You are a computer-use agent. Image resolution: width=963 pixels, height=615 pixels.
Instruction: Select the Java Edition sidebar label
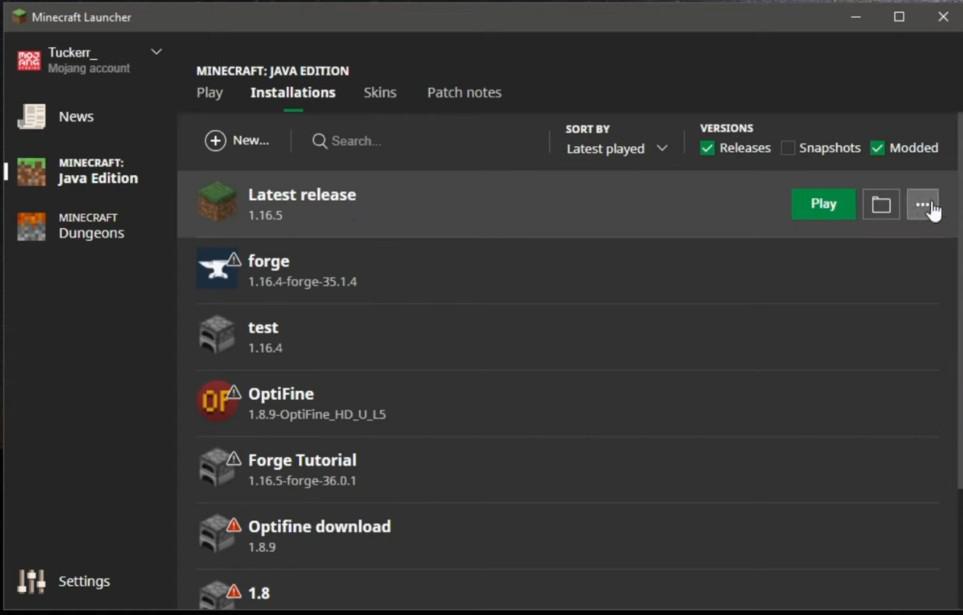point(98,178)
